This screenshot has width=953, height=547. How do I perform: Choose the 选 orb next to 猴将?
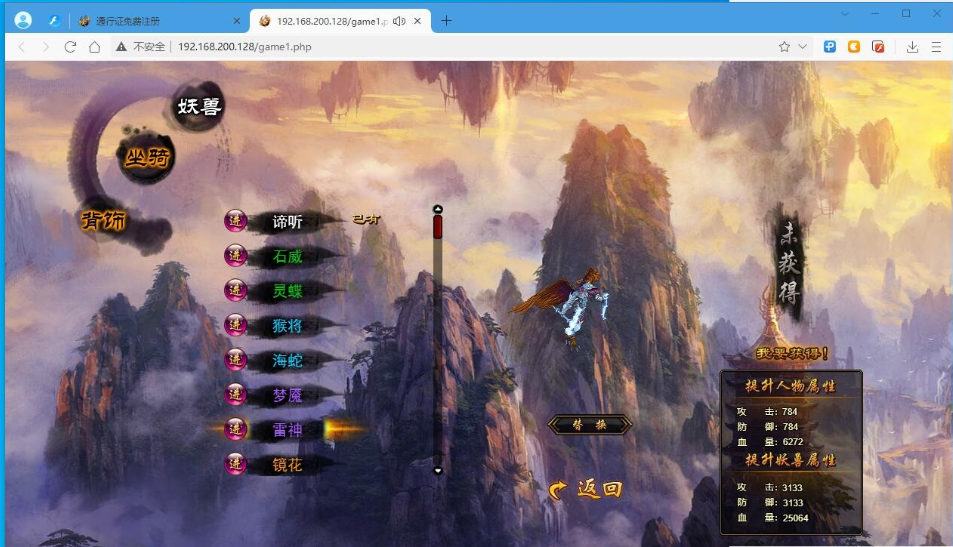[236, 325]
